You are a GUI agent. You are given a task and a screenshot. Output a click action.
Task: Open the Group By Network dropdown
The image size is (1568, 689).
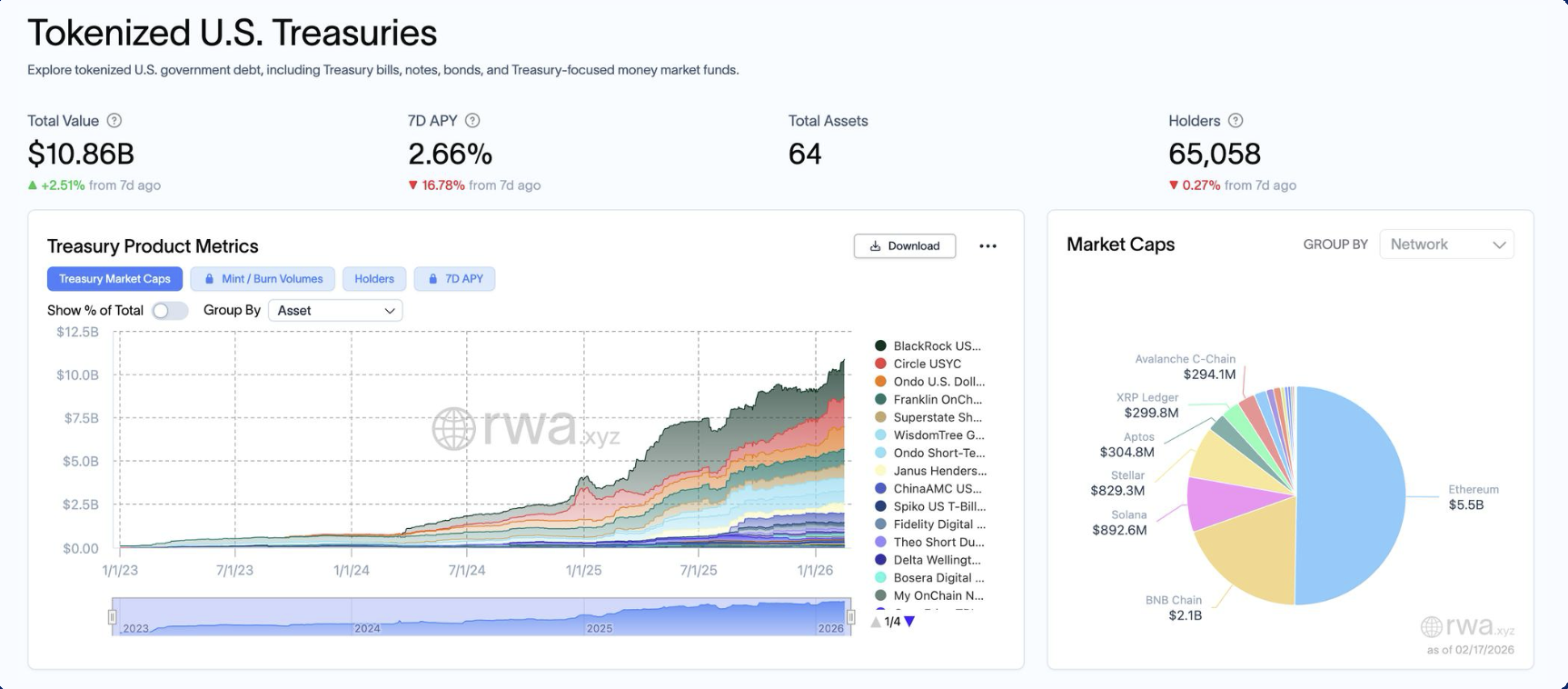[1446, 245]
